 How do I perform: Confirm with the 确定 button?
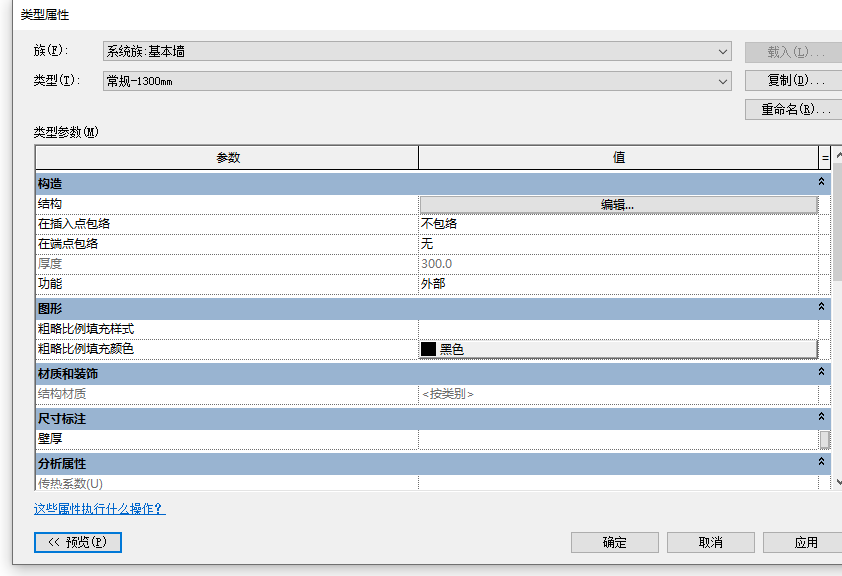point(614,542)
